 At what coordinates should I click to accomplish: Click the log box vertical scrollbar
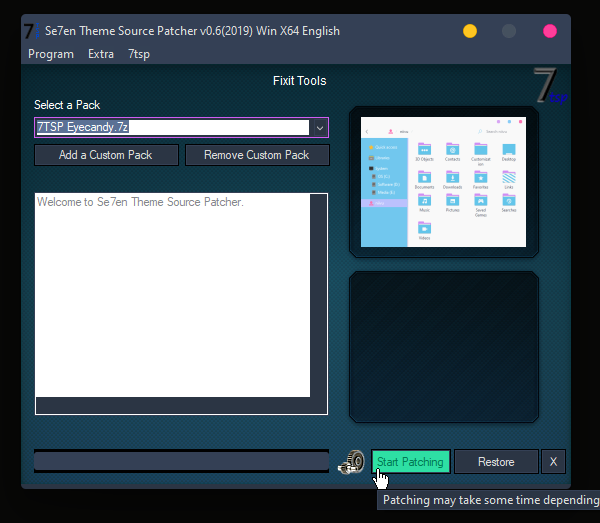(318, 295)
